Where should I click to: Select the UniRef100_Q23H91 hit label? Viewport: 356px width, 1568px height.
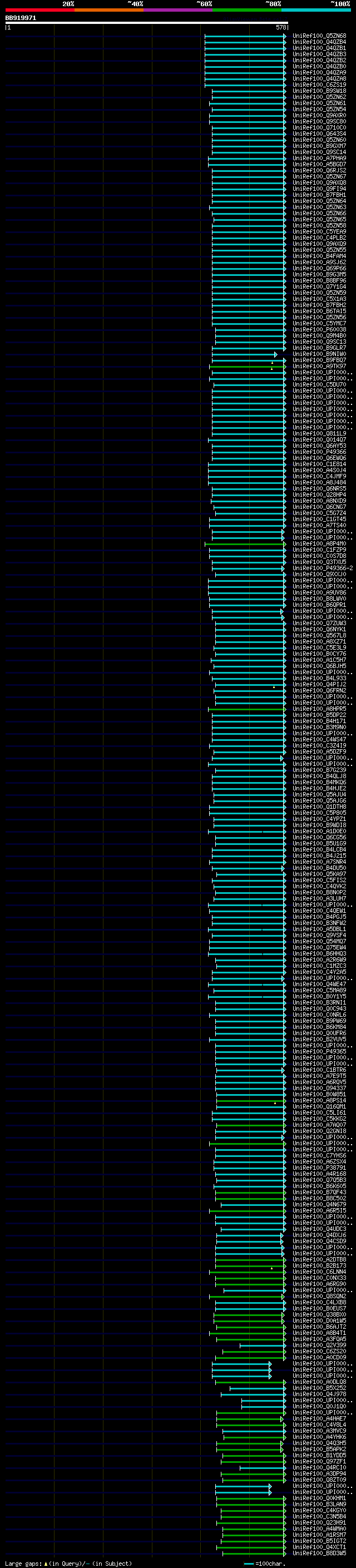(319, 1522)
